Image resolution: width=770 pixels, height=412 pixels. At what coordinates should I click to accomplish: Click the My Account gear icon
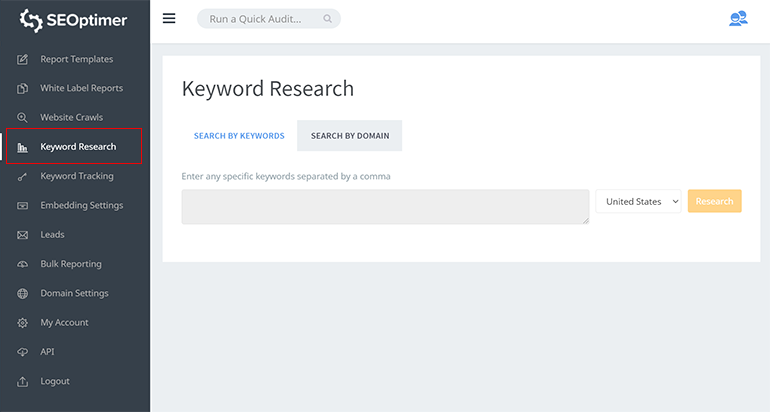point(22,323)
